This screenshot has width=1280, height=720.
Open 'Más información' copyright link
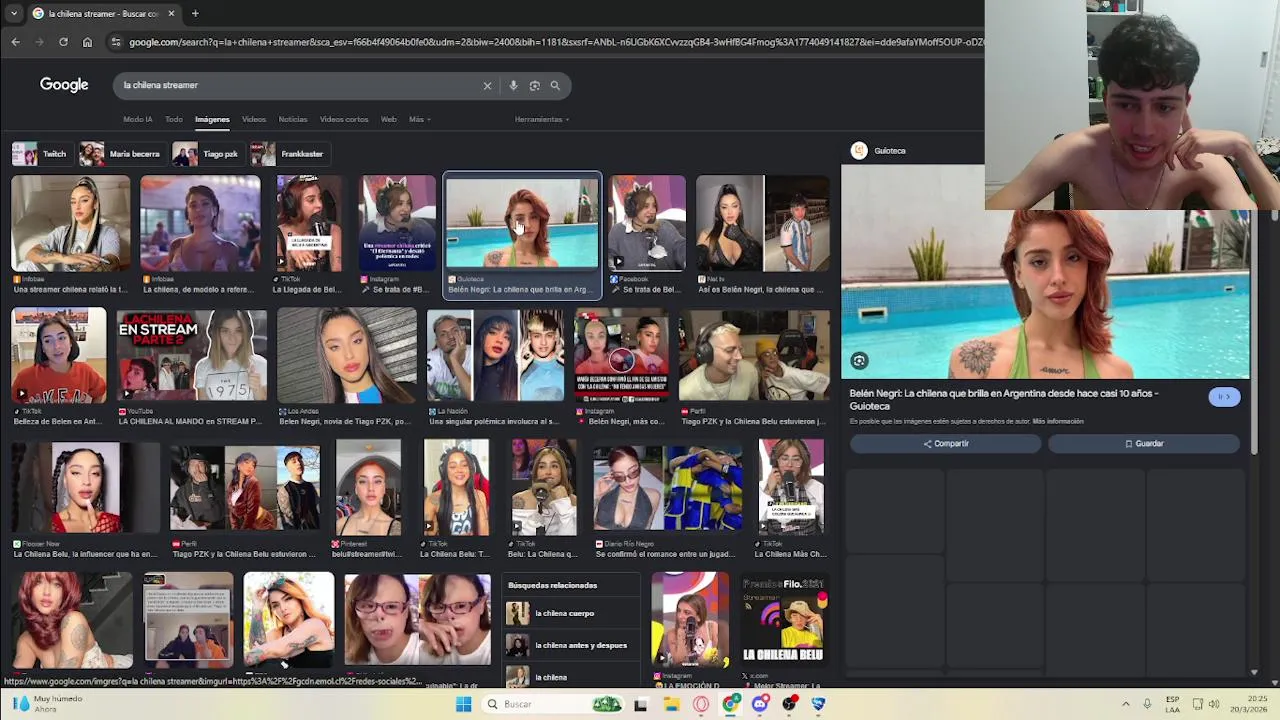[1058, 421]
